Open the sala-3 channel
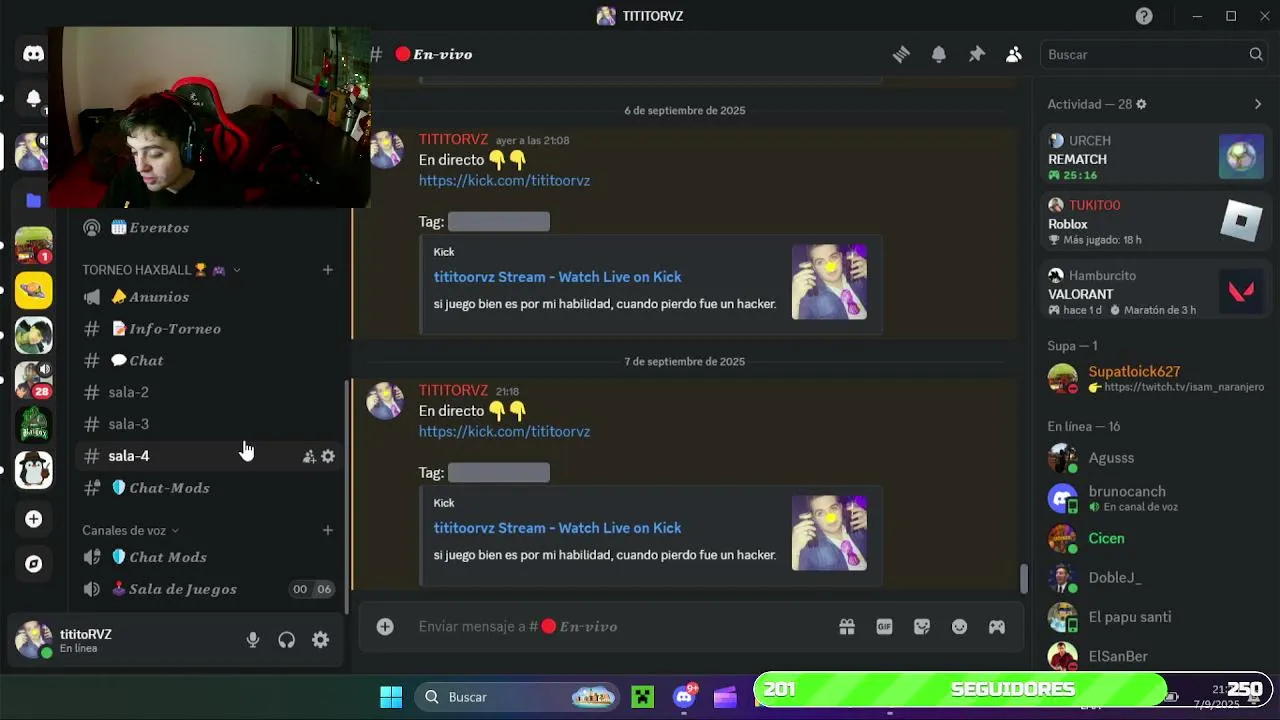The width and height of the screenshot is (1280, 720). point(208,424)
